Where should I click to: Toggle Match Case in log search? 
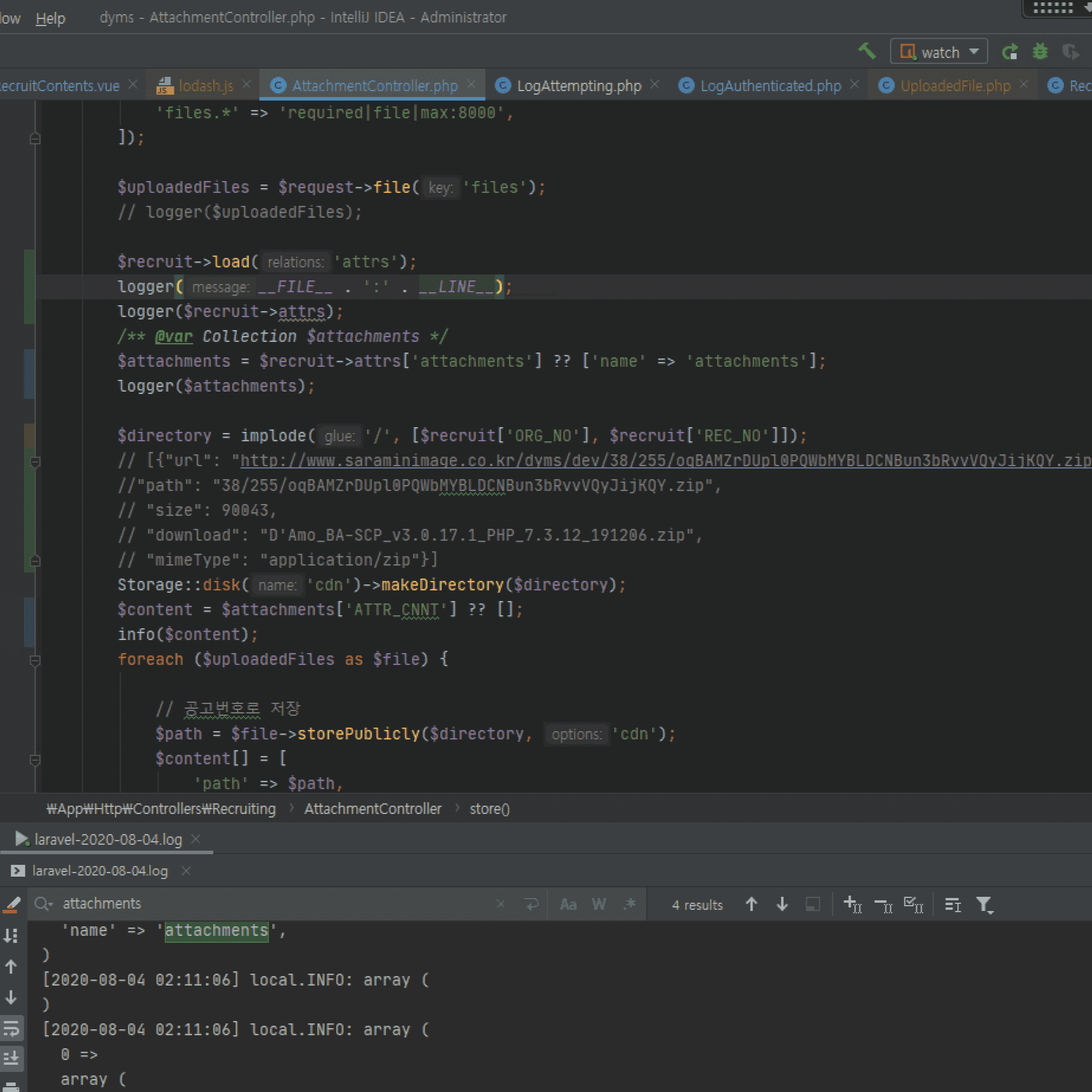click(568, 904)
